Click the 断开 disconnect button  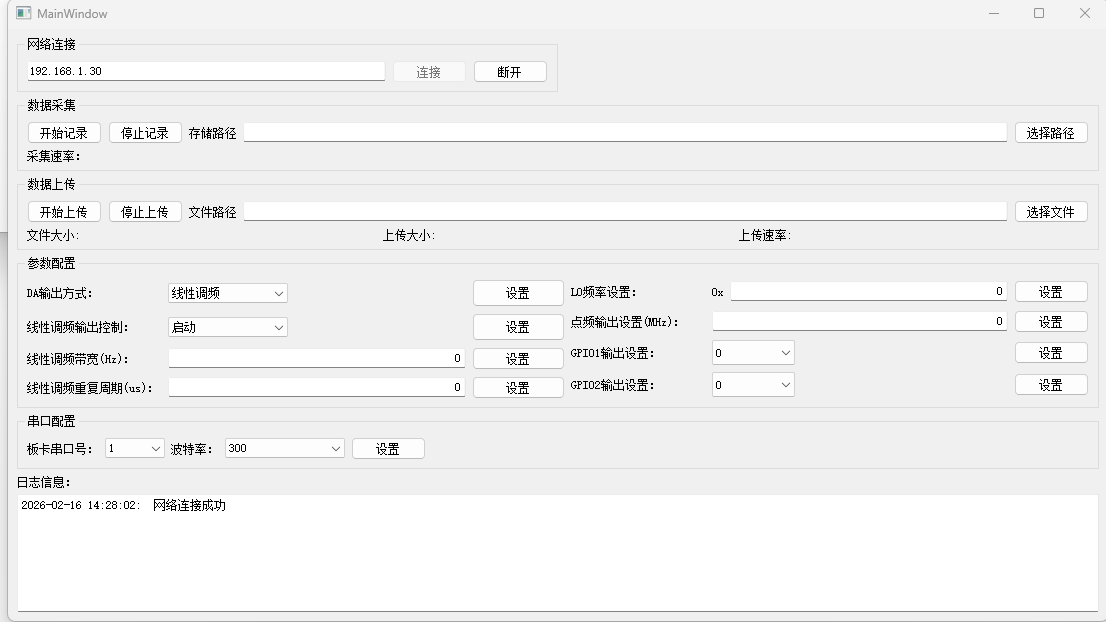(509, 72)
